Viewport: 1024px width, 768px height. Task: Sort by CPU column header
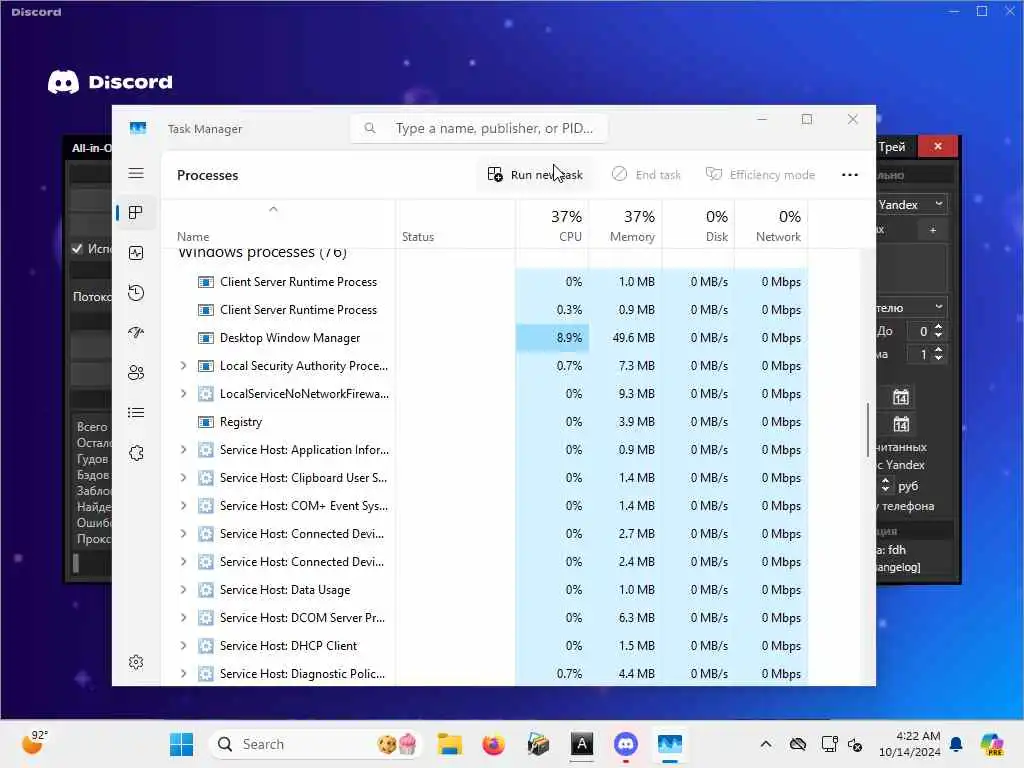tap(552, 225)
